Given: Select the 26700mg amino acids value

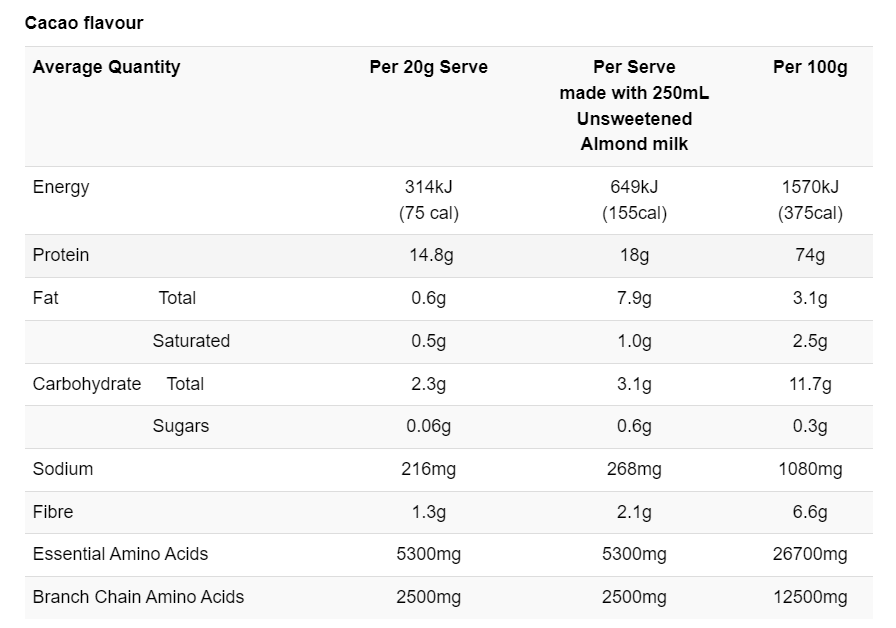Looking at the screenshot, I should click(810, 554).
